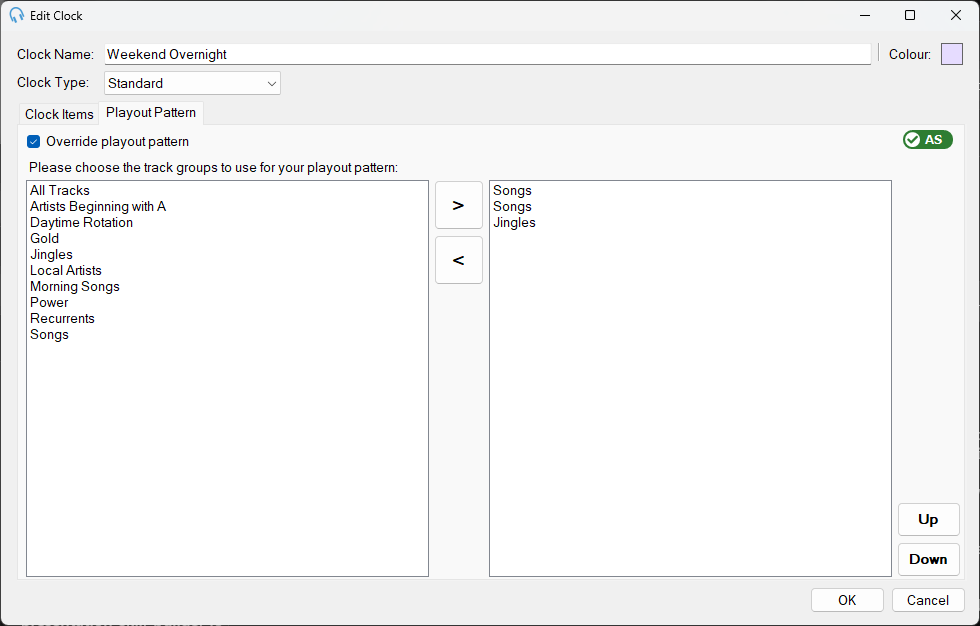
Task: Switch to the Clock Items tab
Action: (x=59, y=114)
